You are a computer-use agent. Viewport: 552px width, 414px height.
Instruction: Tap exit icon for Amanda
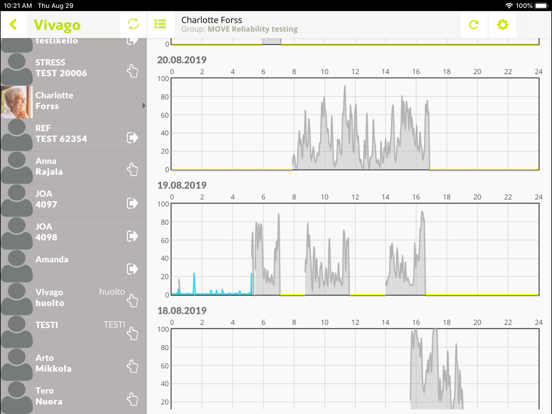pos(132,269)
